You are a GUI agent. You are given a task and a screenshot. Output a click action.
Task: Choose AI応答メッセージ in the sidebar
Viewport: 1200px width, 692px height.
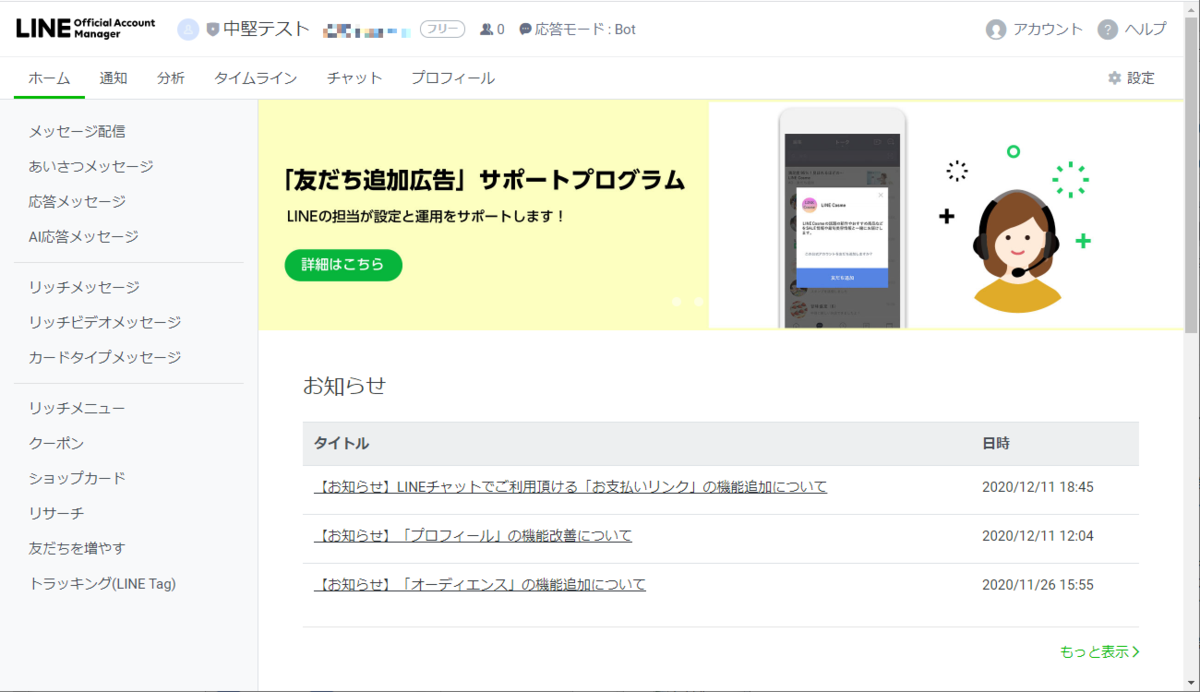point(84,237)
